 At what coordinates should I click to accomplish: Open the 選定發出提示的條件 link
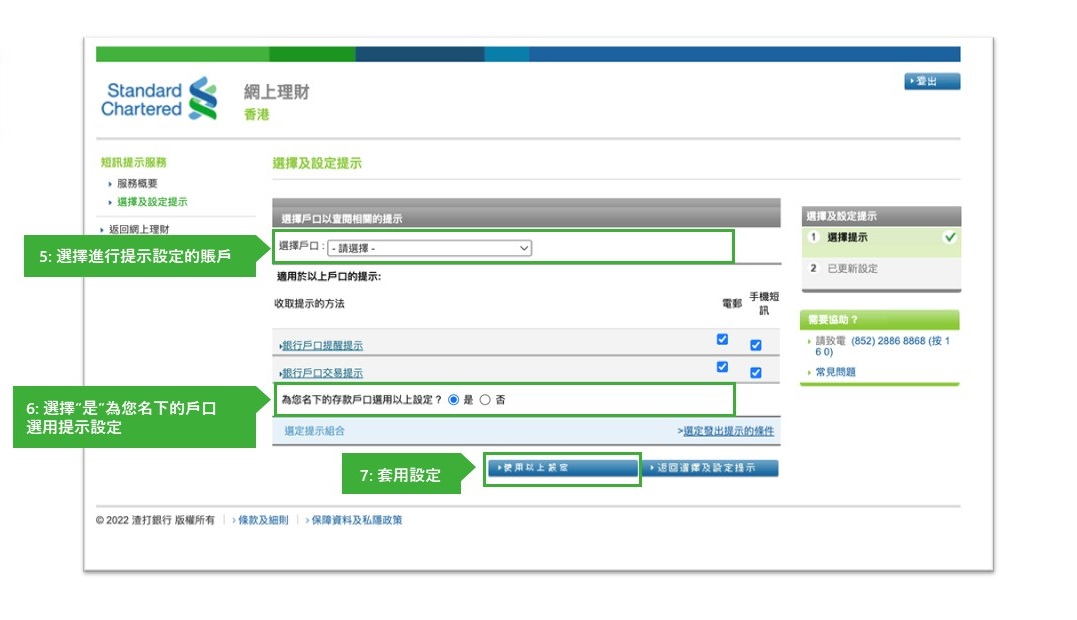point(726,431)
